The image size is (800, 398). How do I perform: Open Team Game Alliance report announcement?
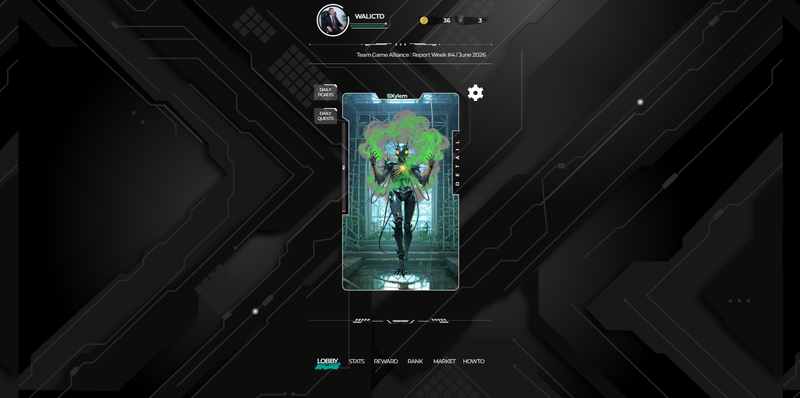(421, 55)
